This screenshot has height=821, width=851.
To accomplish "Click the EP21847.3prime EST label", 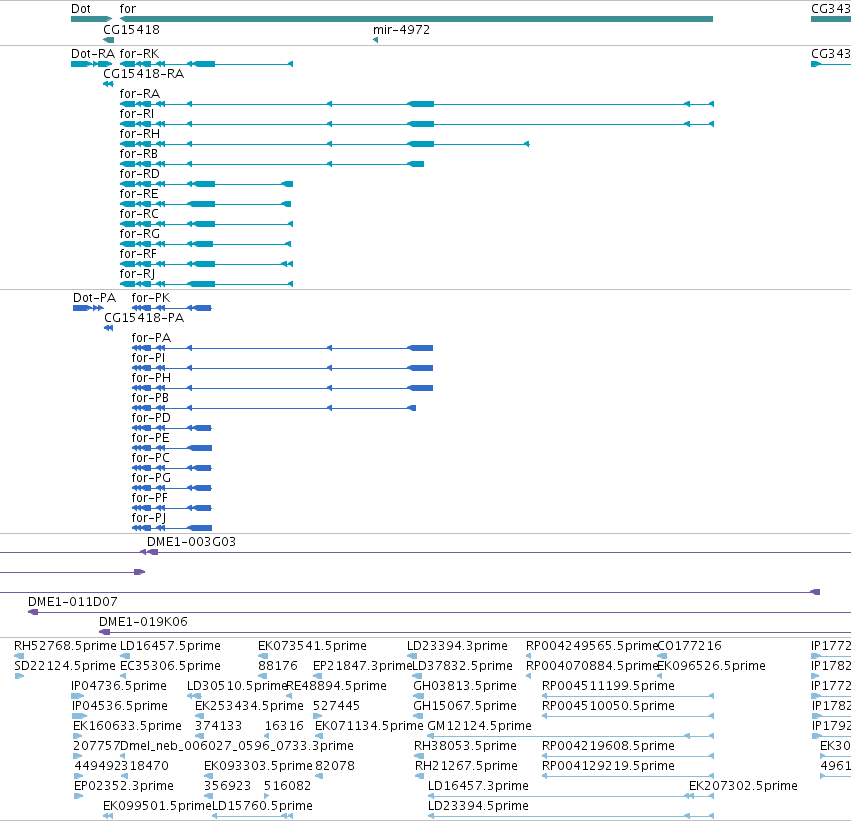I will [x=363, y=666].
